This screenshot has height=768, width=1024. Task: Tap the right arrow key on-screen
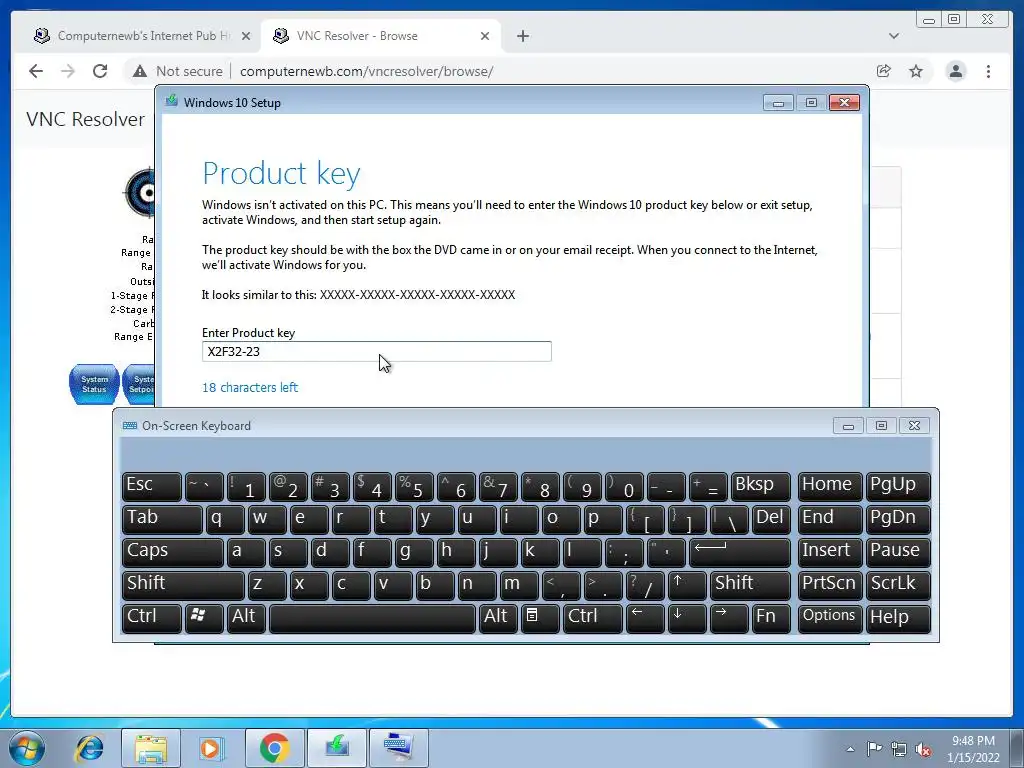click(729, 618)
